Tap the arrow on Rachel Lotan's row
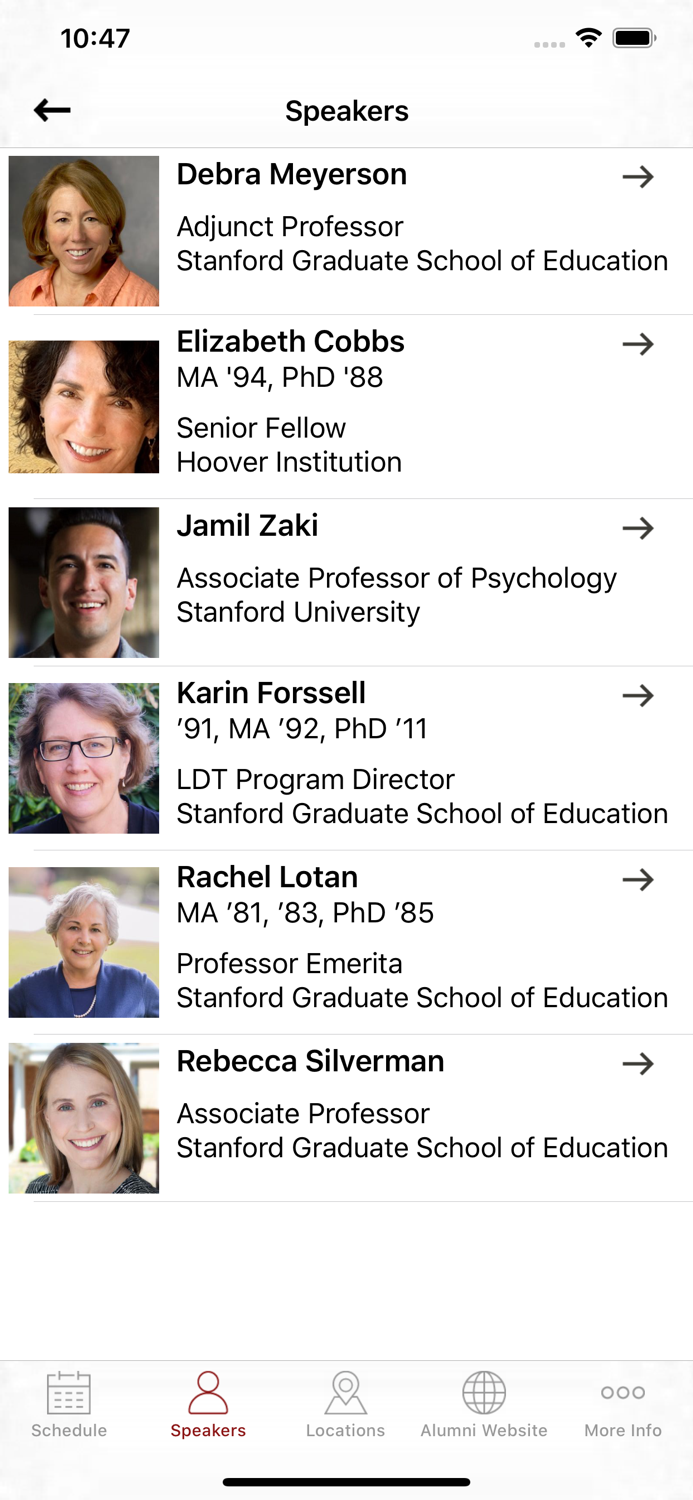Viewport: 693px width, 1500px height. 638,879
